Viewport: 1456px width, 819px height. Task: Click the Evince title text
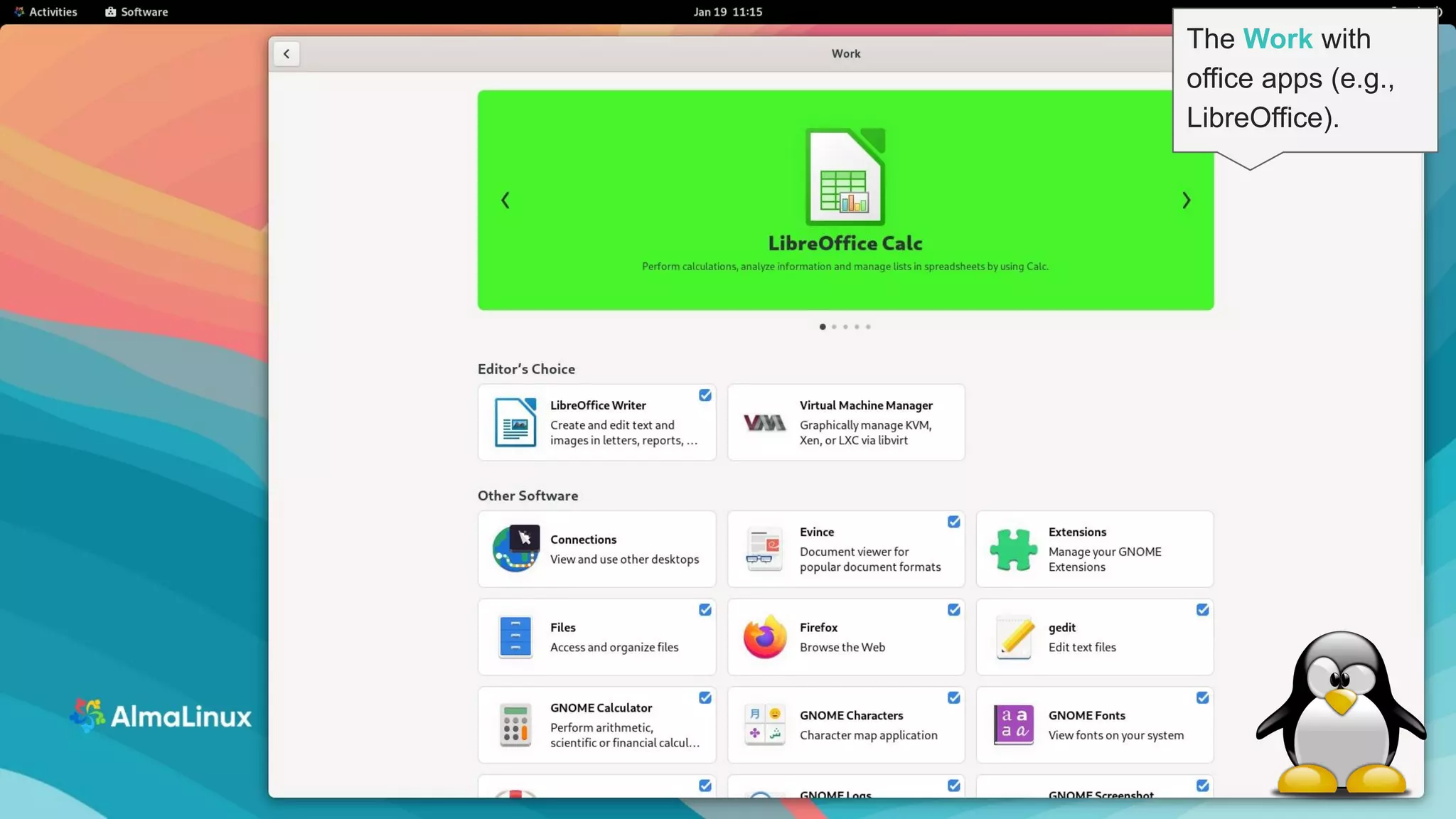(x=817, y=532)
